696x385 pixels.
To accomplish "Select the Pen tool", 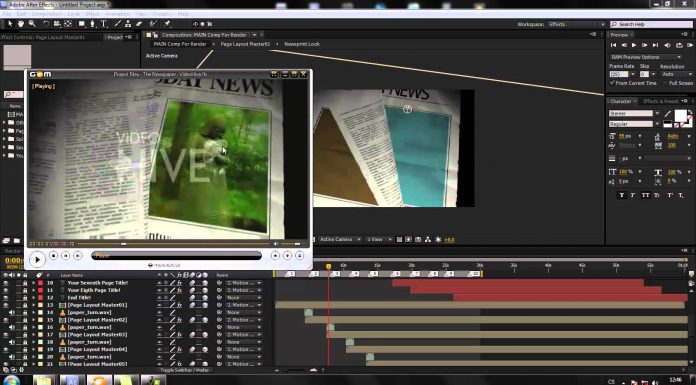I will click(x=92, y=24).
